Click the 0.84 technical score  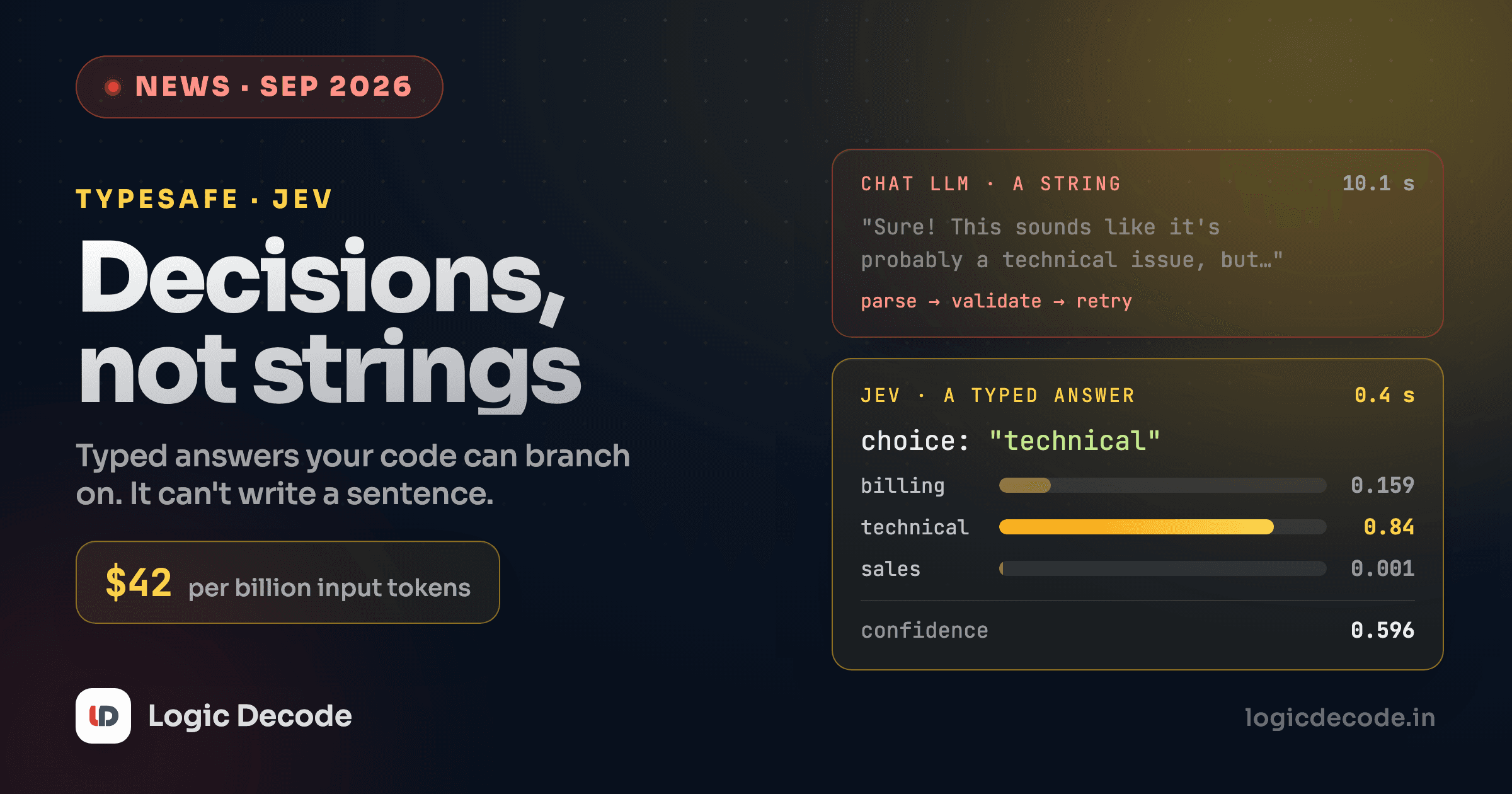coord(1389,527)
